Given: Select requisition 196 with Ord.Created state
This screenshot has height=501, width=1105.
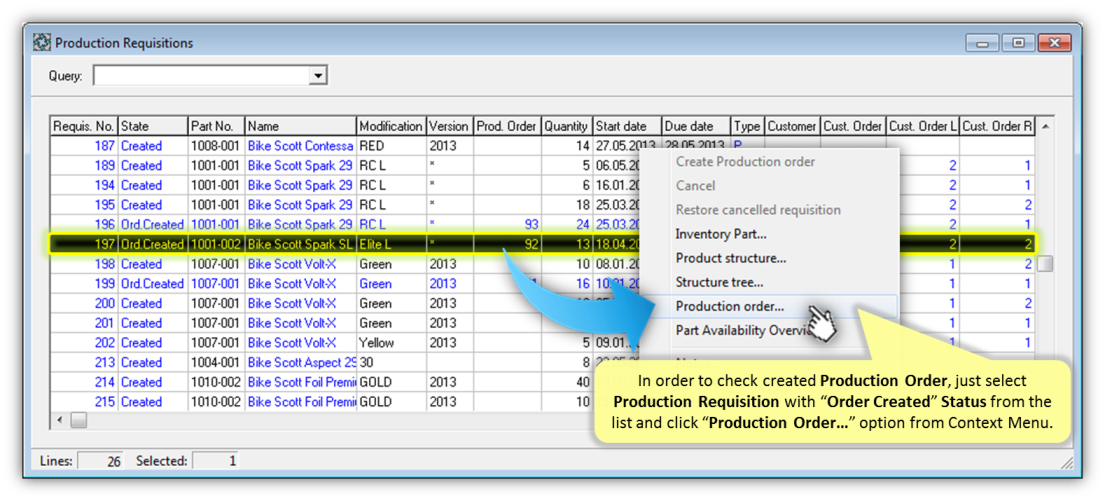Looking at the screenshot, I should pyautogui.click(x=84, y=225).
